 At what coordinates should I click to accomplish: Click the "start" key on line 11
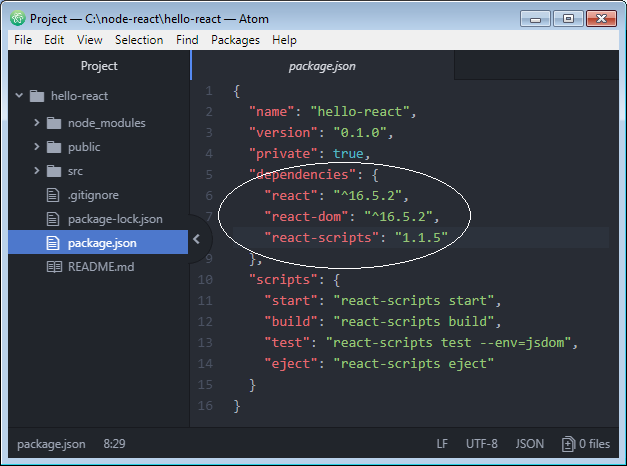[x=291, y=301]
